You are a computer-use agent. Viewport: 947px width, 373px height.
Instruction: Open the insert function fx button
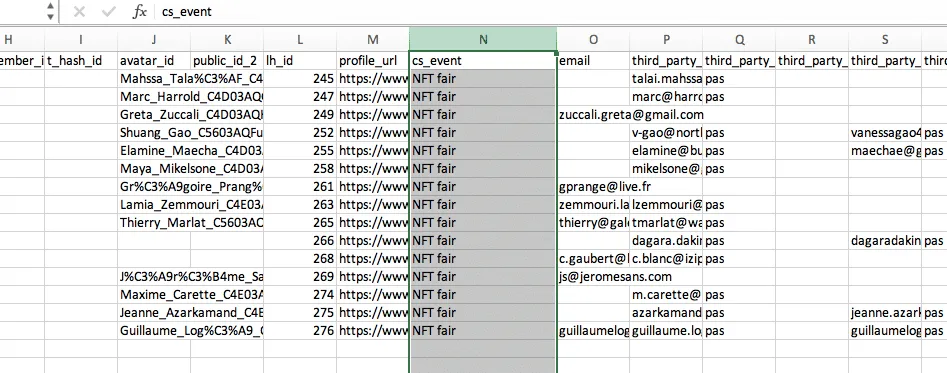point(140,12)
